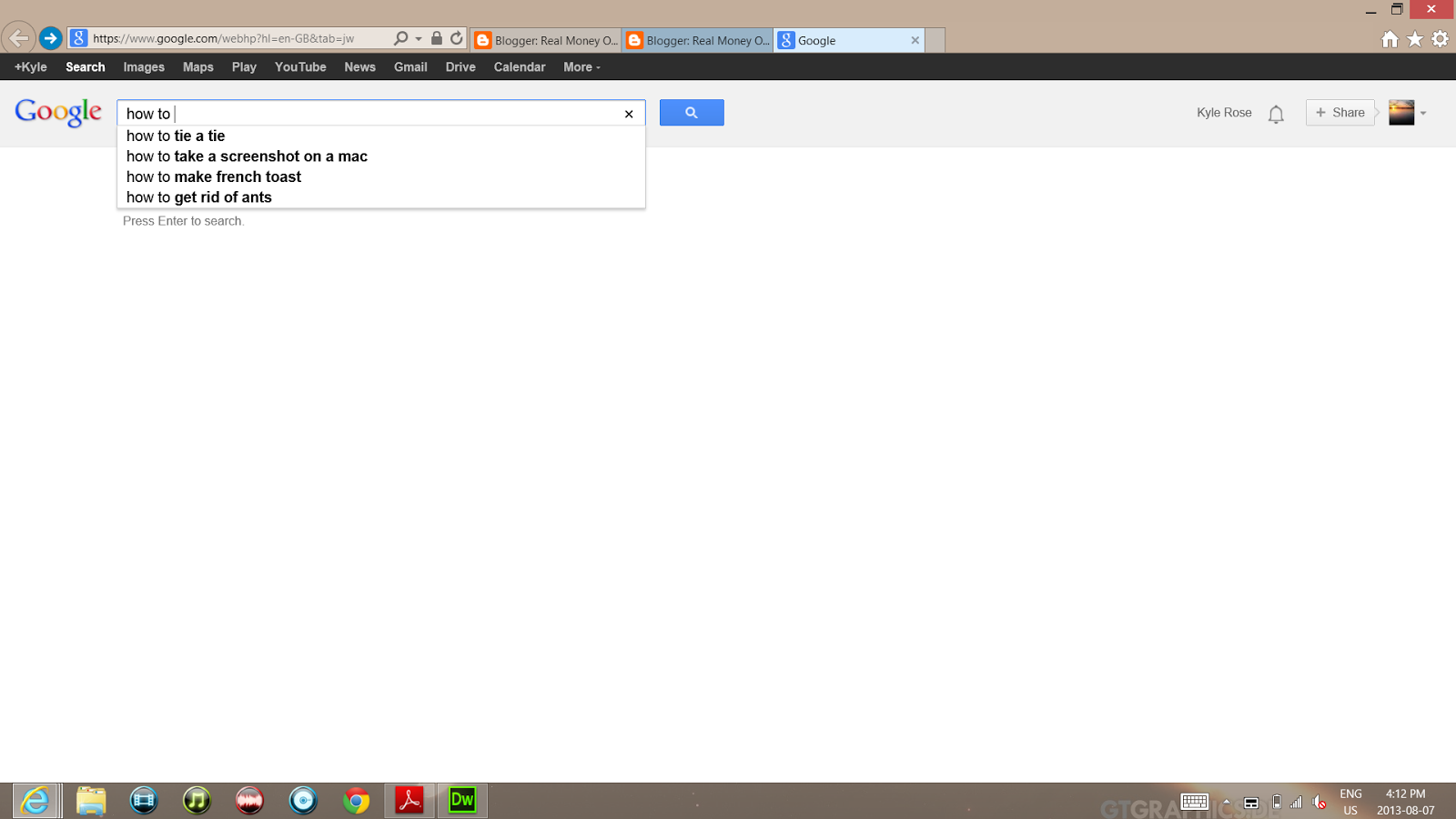Expand the address bar autocomplete dropdown arrow
The width and height of the screenshot is (1456, 819).
[x=419, y=39]
